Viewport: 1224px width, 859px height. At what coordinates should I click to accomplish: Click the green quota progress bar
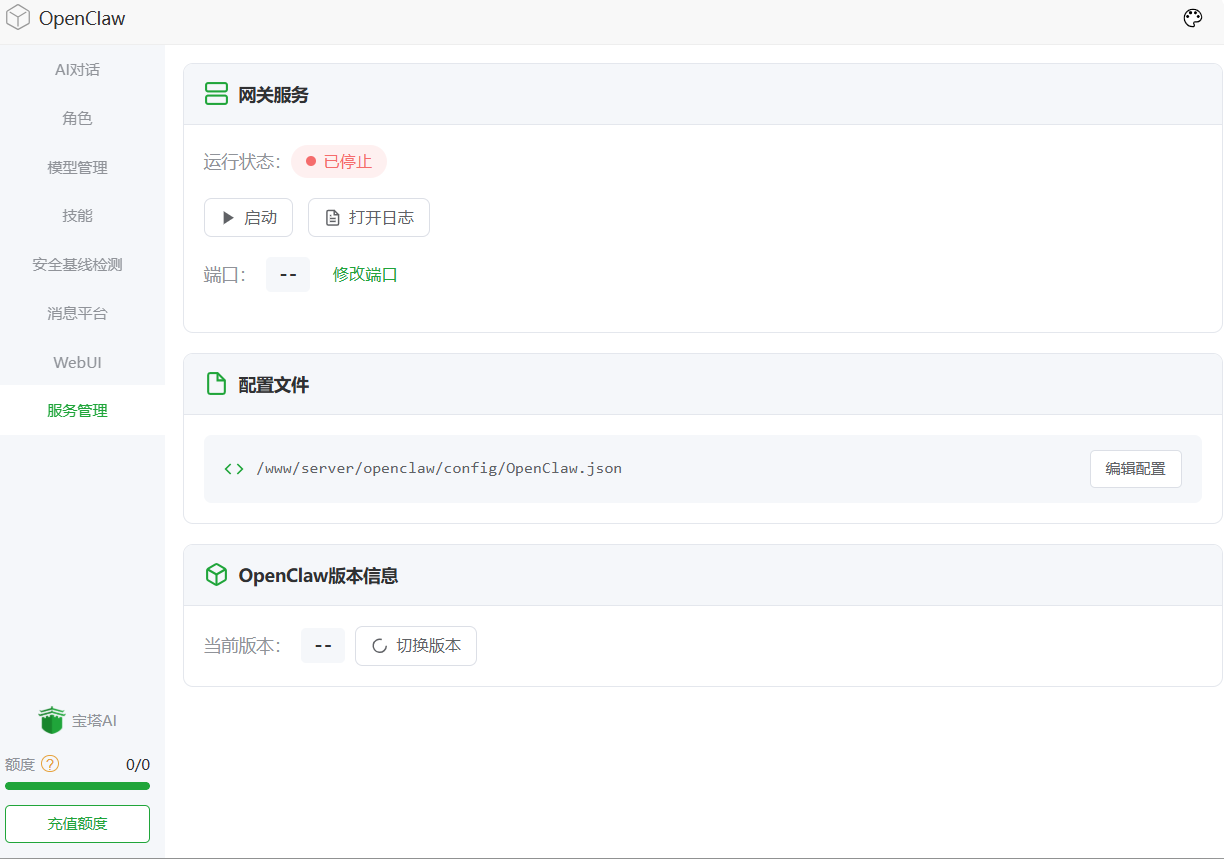tap(77, 786)
